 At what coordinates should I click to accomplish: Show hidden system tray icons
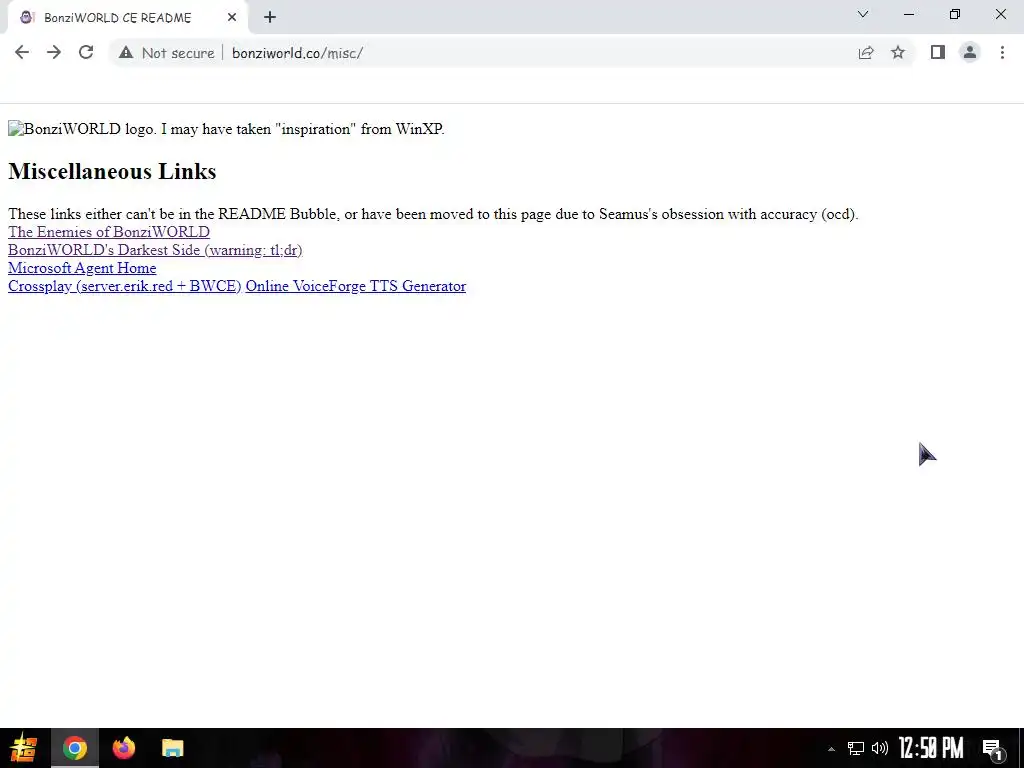click(831, 749)
